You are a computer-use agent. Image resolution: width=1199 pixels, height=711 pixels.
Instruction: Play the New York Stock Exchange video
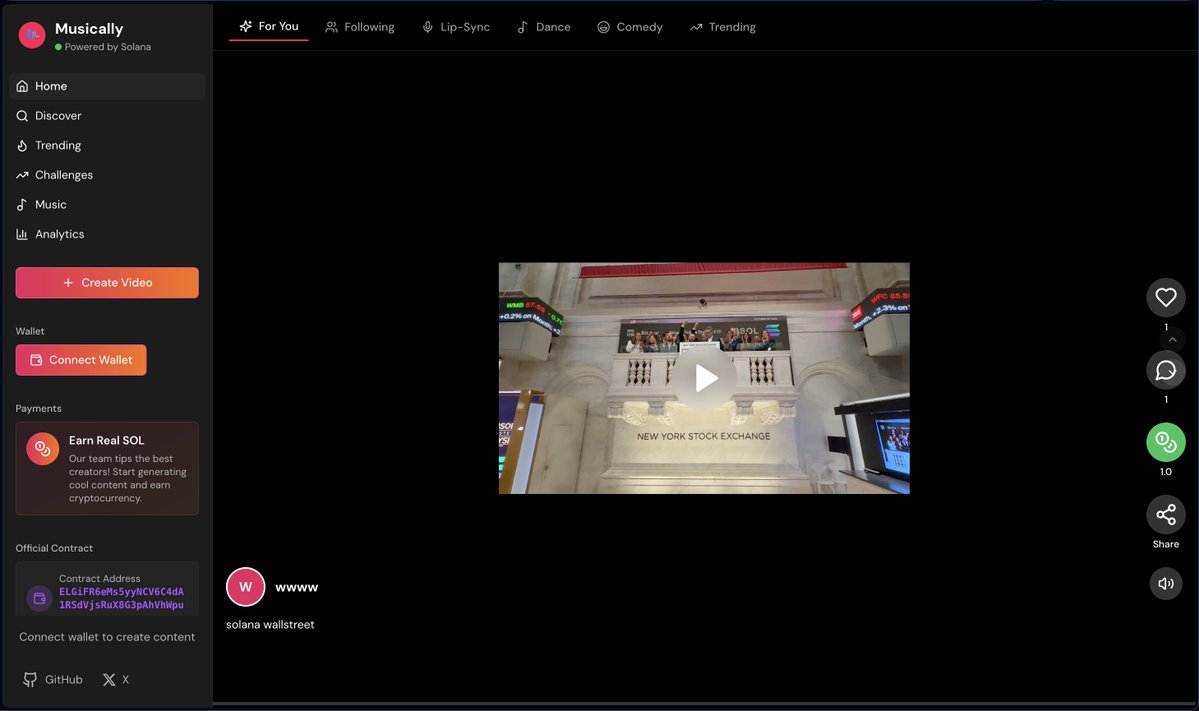coord(705,378)
